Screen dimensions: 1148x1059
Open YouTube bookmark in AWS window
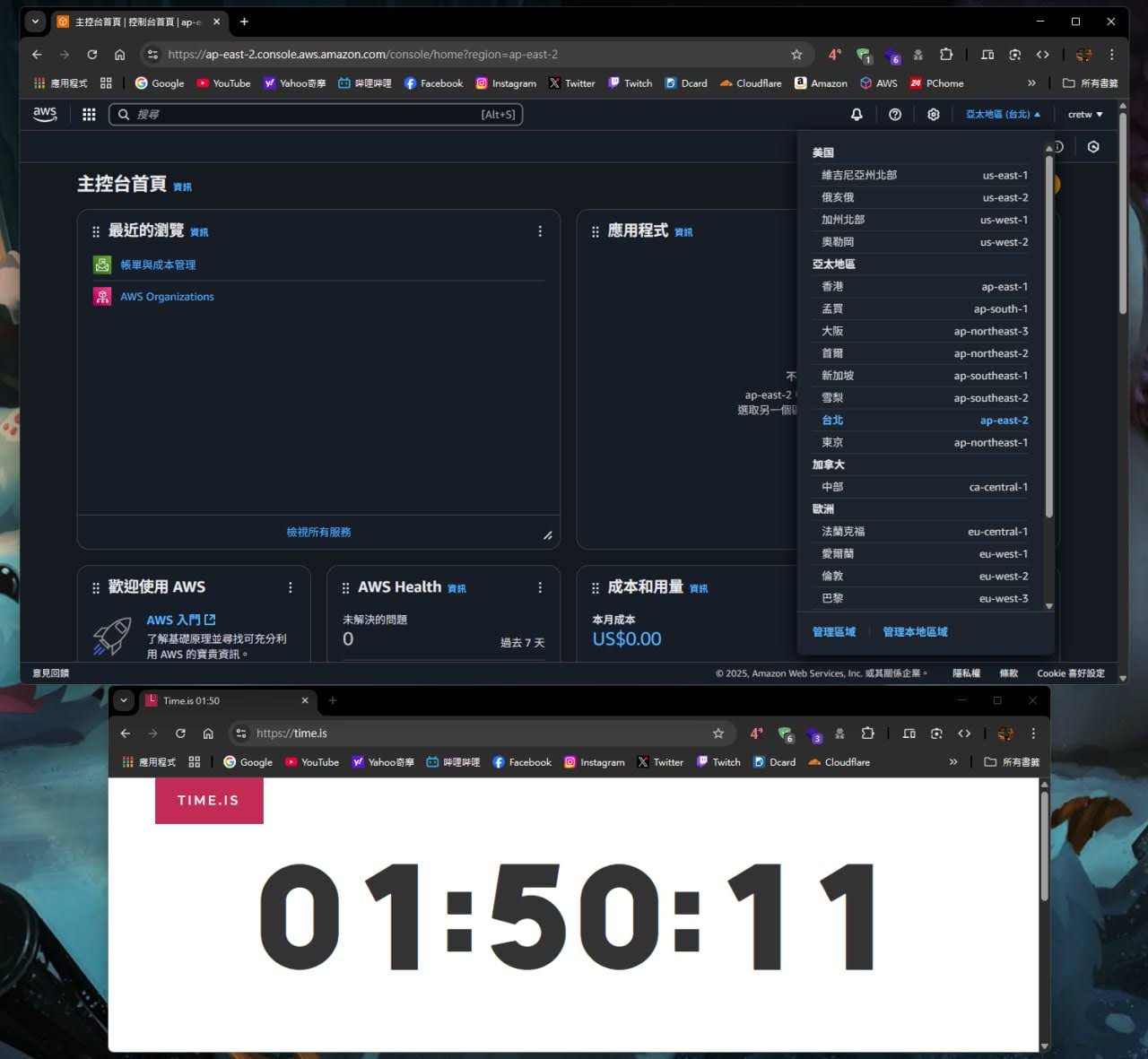click(223, 83)
